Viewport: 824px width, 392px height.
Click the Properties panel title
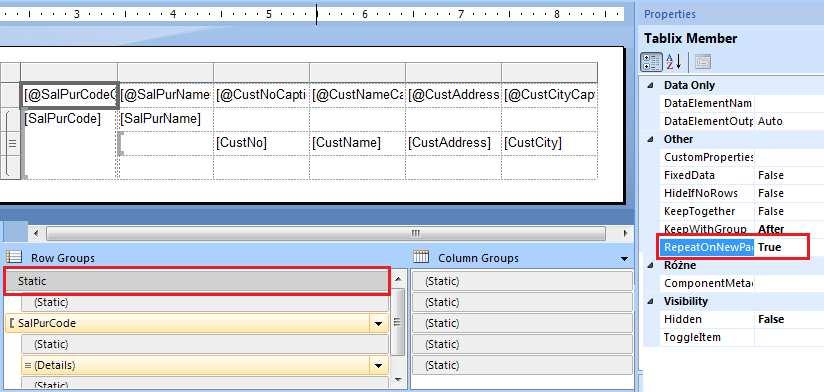670,14
